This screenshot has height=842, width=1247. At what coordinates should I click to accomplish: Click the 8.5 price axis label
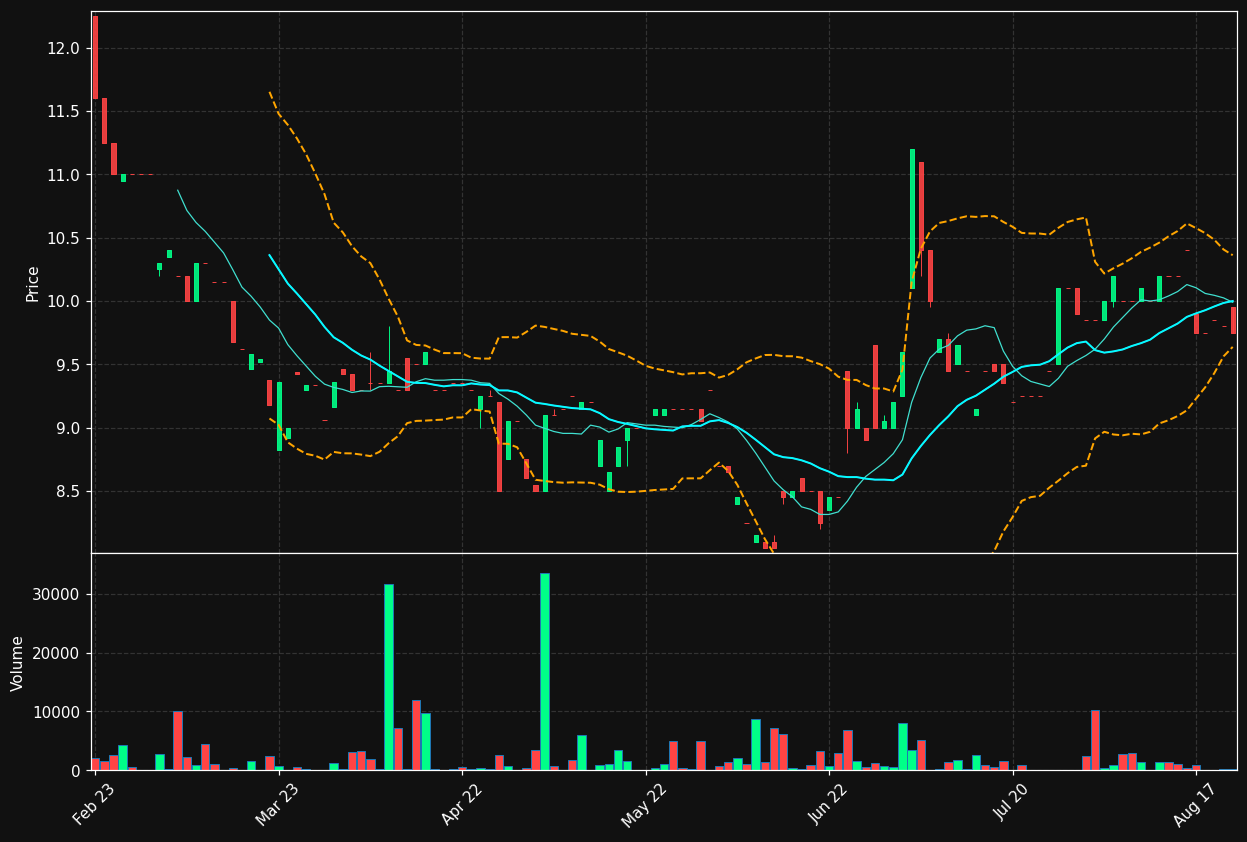pyautogui.click(x=66, y=492)
